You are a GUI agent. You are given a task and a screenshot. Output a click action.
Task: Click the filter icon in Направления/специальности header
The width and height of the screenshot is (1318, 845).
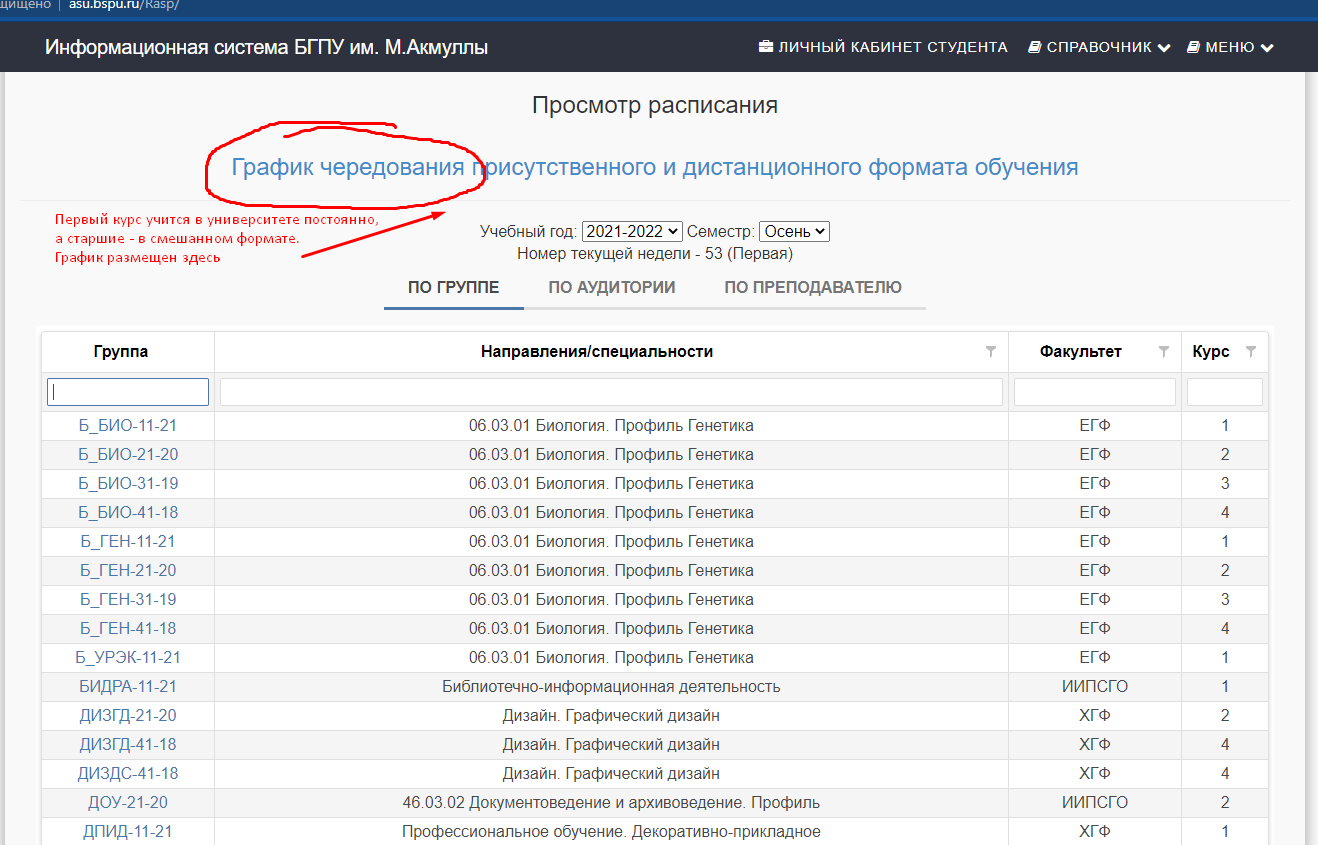[991, 352]
